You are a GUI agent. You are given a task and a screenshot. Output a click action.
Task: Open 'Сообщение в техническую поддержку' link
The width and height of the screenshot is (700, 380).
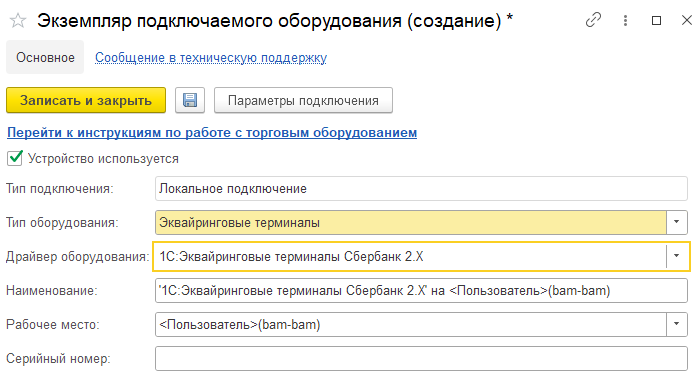211,58
